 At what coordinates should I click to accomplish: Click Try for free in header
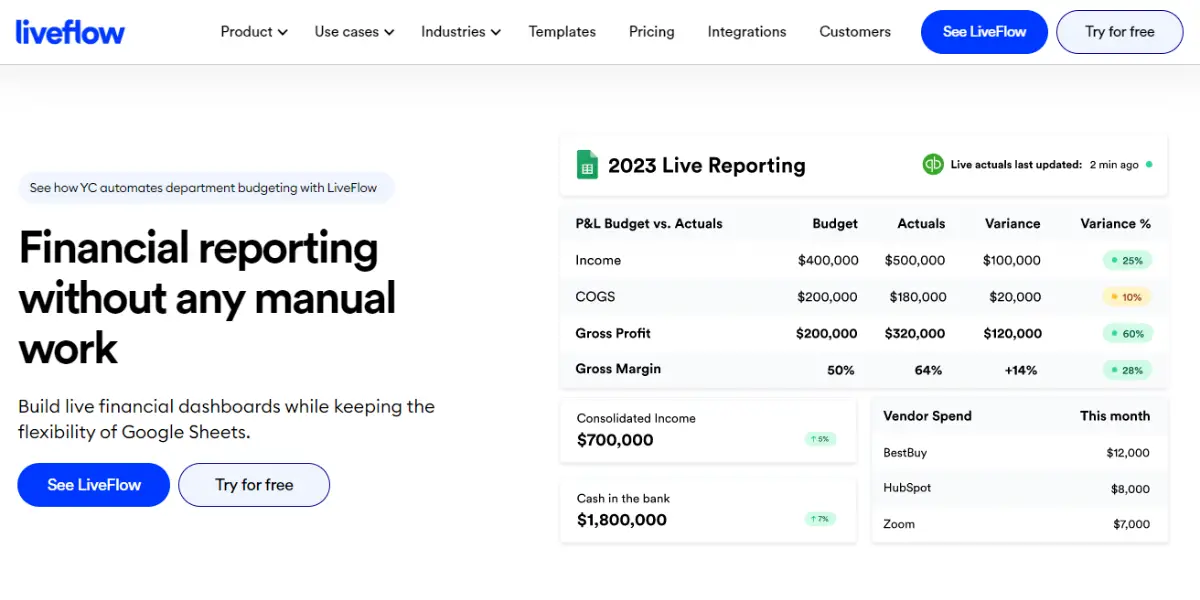1120,32
